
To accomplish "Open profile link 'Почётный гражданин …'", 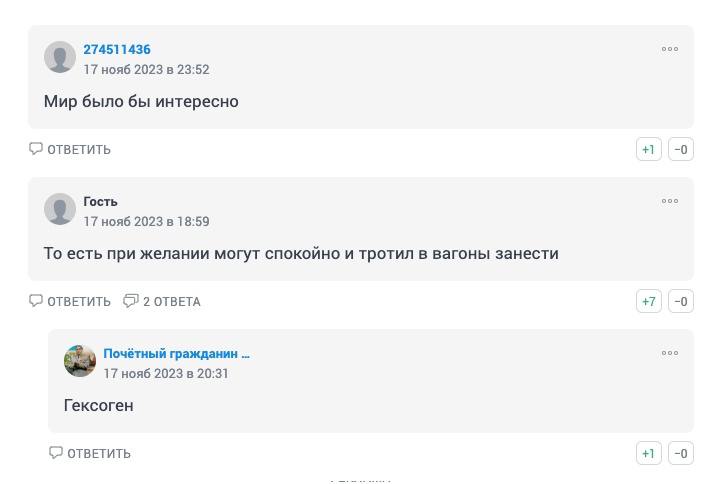I will [176, 354].
